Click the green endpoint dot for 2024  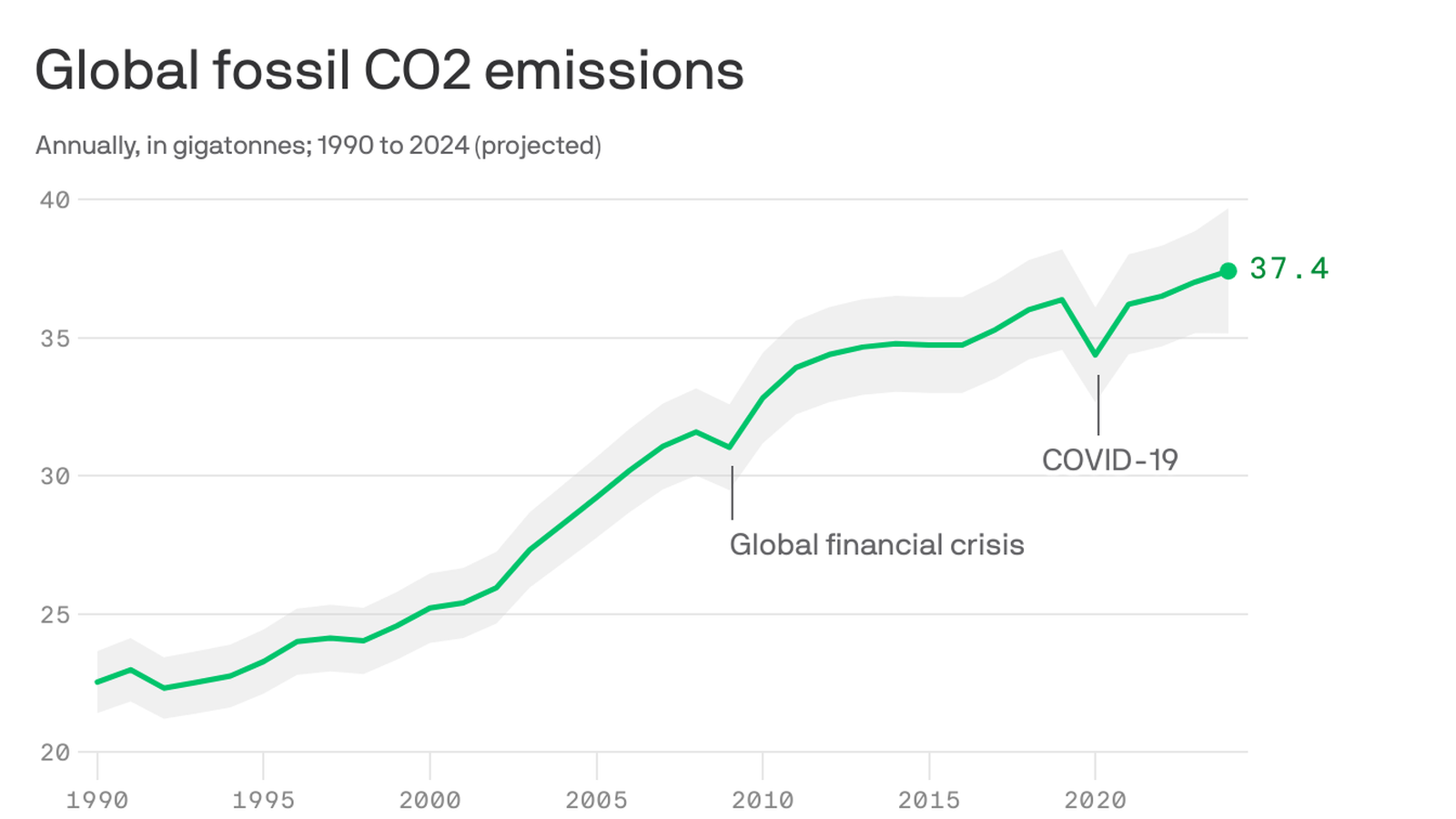tap(1228, 270)
